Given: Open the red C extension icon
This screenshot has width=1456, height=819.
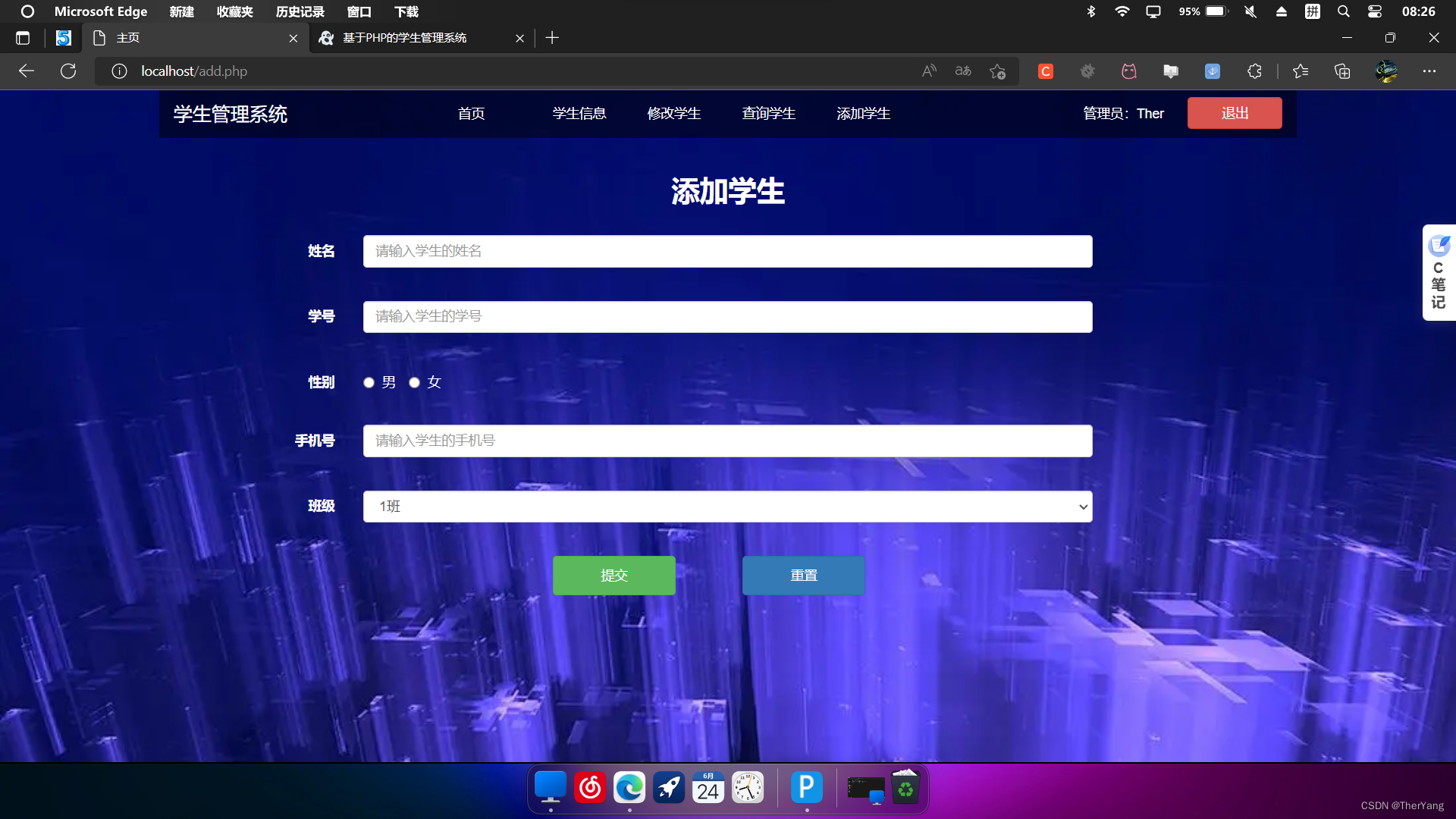Looking at the screenshot, I should click(1046, 71).
